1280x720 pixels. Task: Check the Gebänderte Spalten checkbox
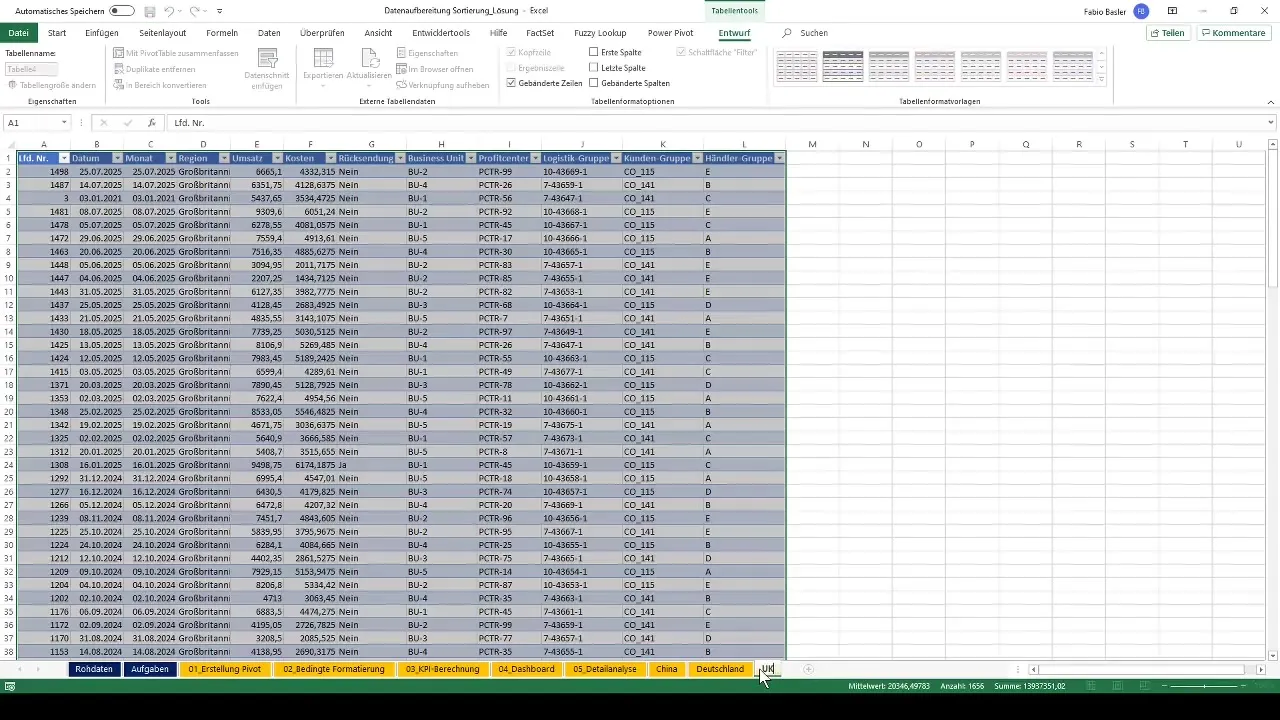(x=594, y=83)
